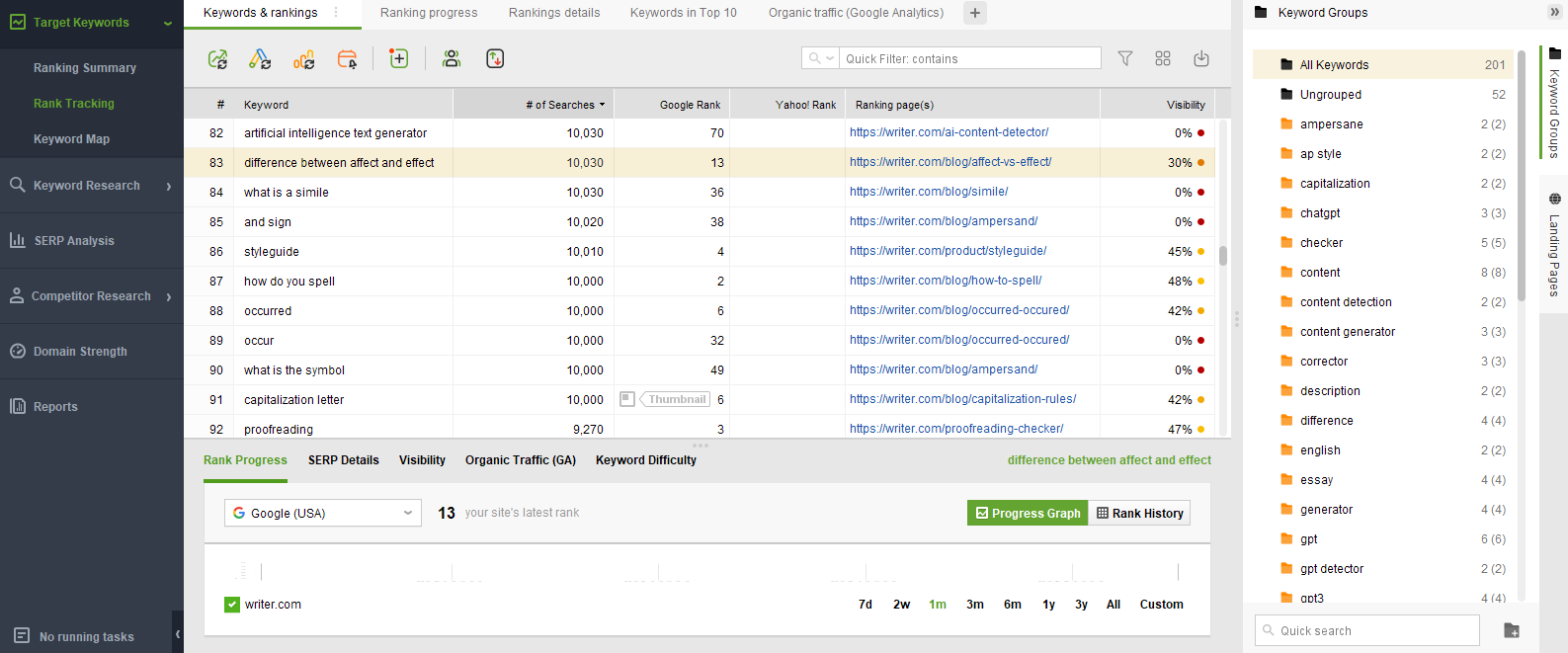Screen dimensions: 1568x653
Task: Click the orange bar-chart refresh icon
Action: pyautogui.click(x=304, y=59)
